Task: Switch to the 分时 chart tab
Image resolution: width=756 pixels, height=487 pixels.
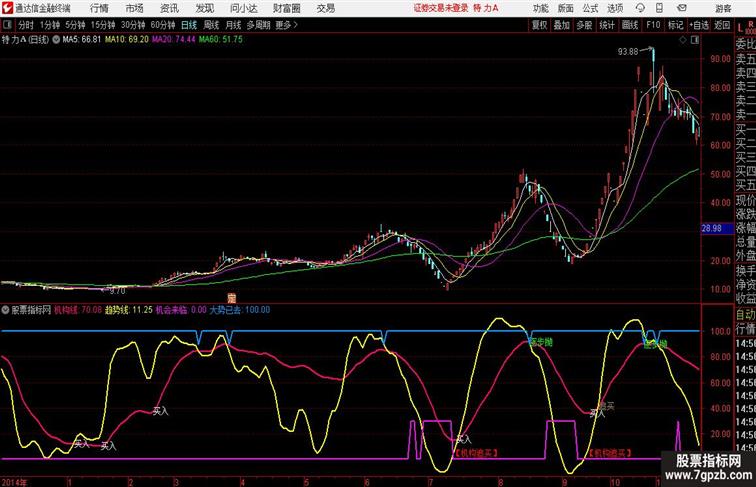Action: click(26, 25)
